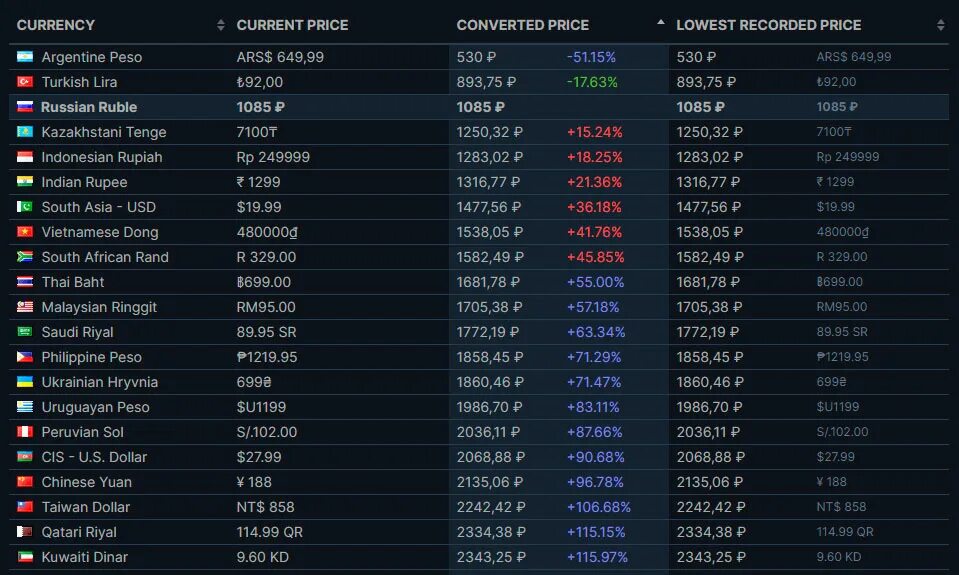Sort by Lowest Recorded Price arrows
Viewport: 959px width, 575px height.
tap(941, 25)
